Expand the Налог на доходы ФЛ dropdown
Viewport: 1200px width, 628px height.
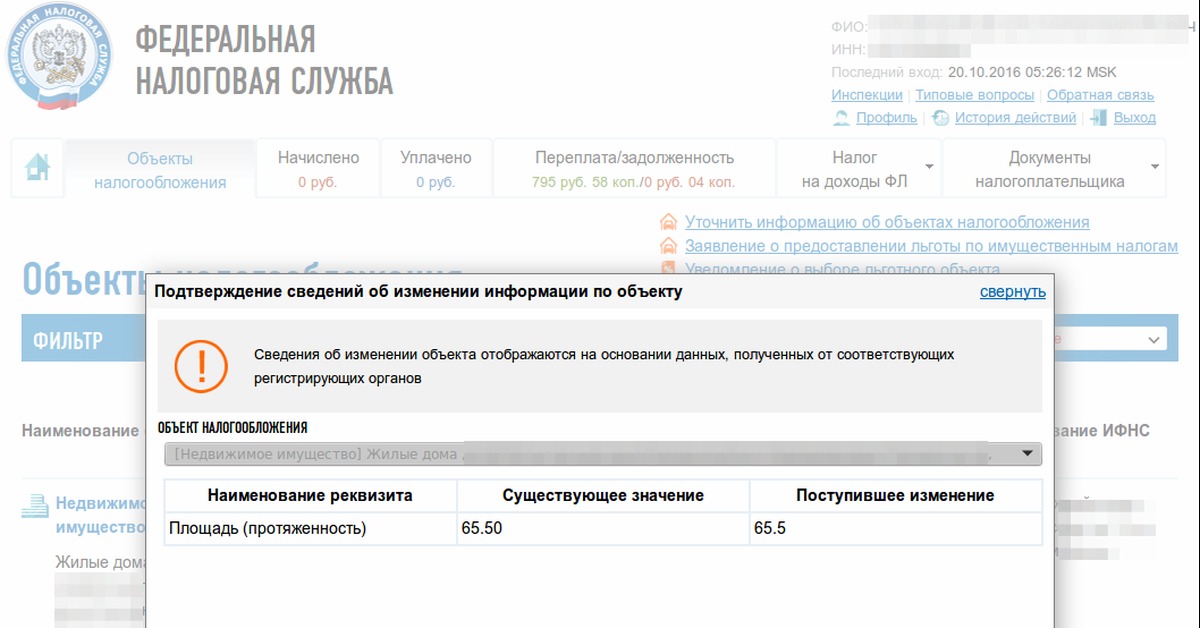929,167
